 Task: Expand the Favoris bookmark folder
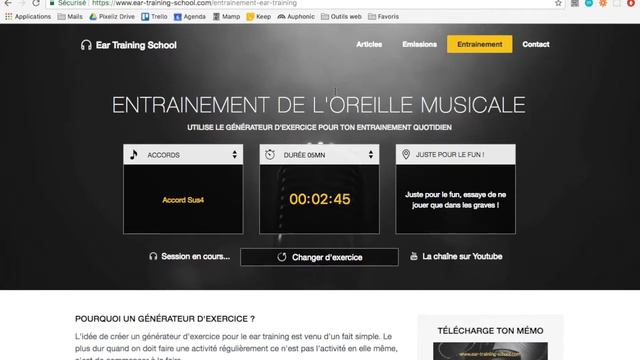tap(383, 17)
